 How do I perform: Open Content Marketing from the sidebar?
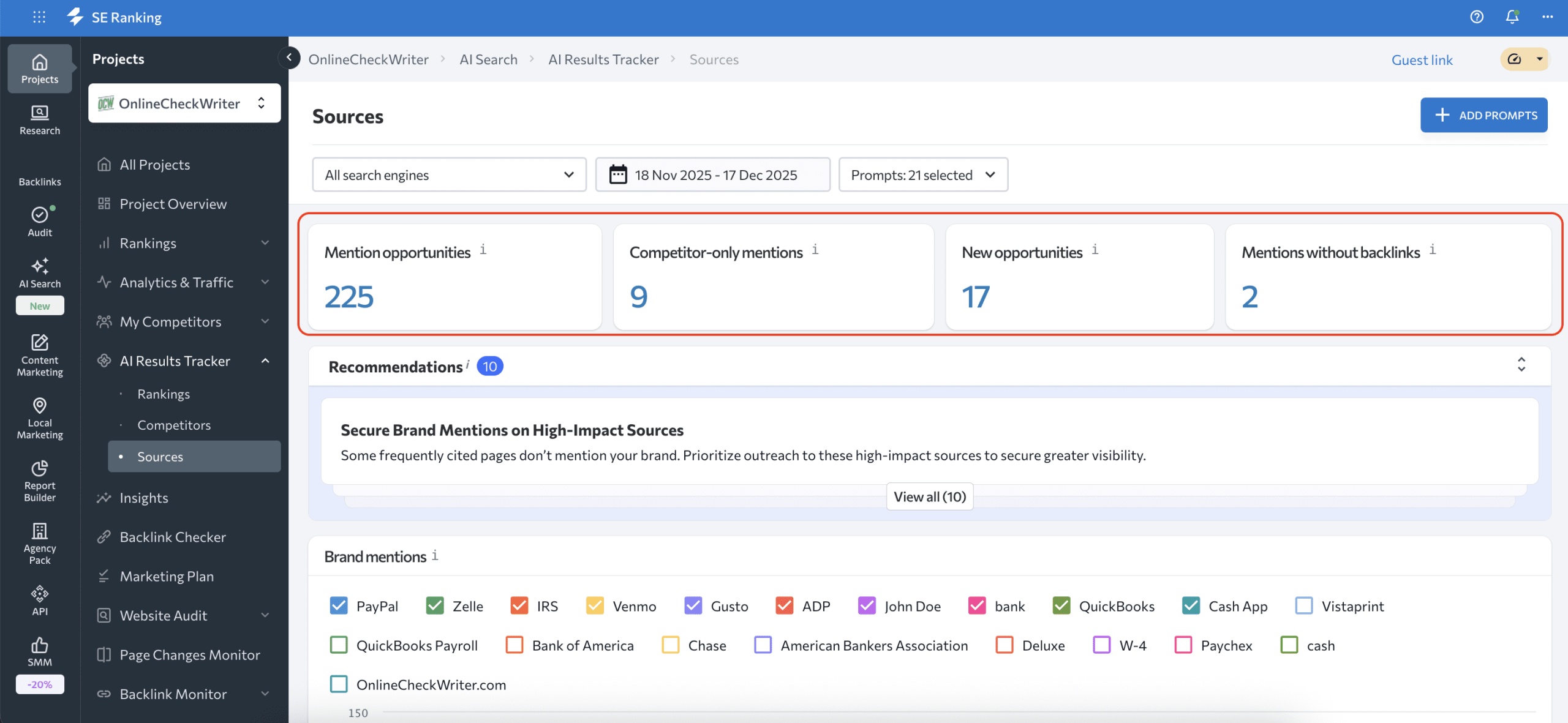click(39, 355)
